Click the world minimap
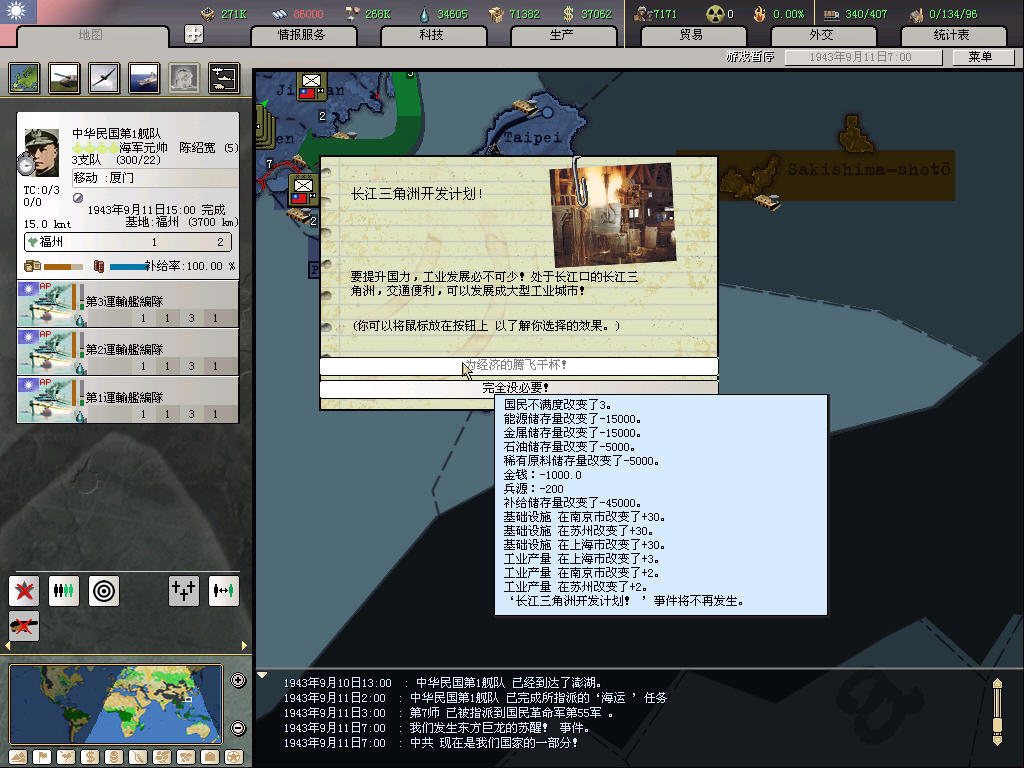Screen dimensions: 1024x768 coord(116,705)
